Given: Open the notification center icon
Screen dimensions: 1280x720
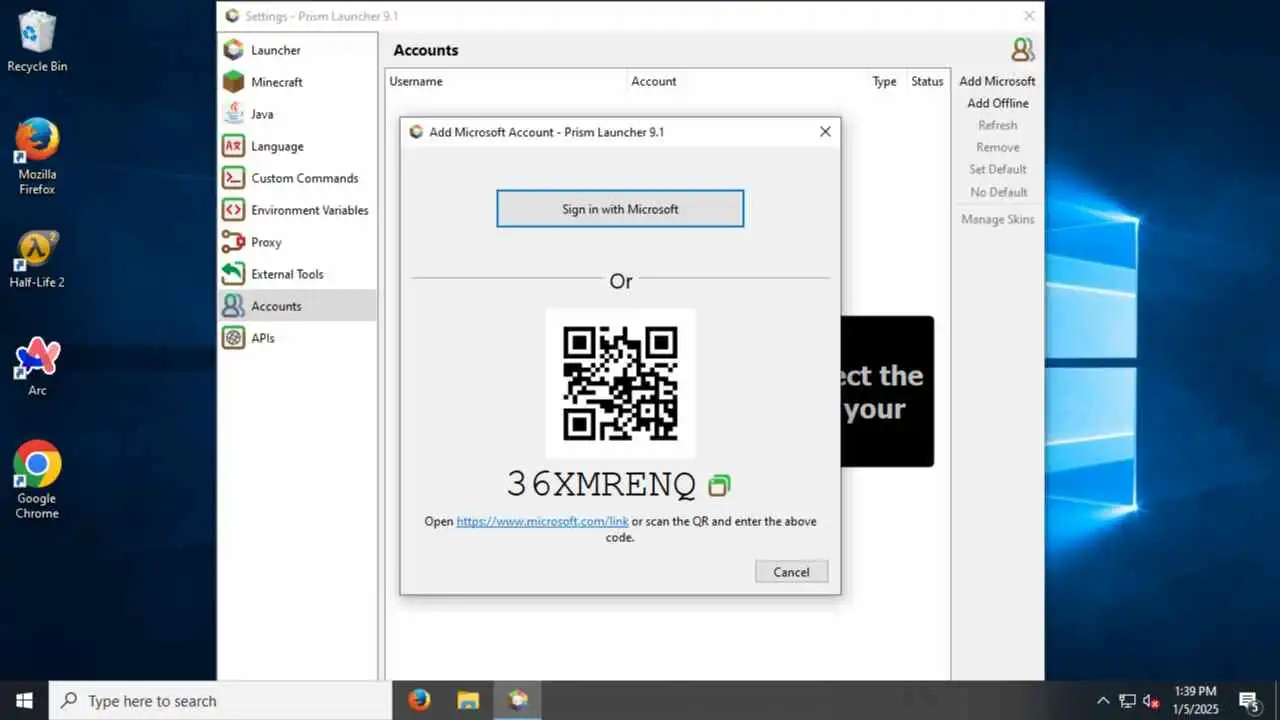Looking at the screenshot, I should (x=1249, y=700).
